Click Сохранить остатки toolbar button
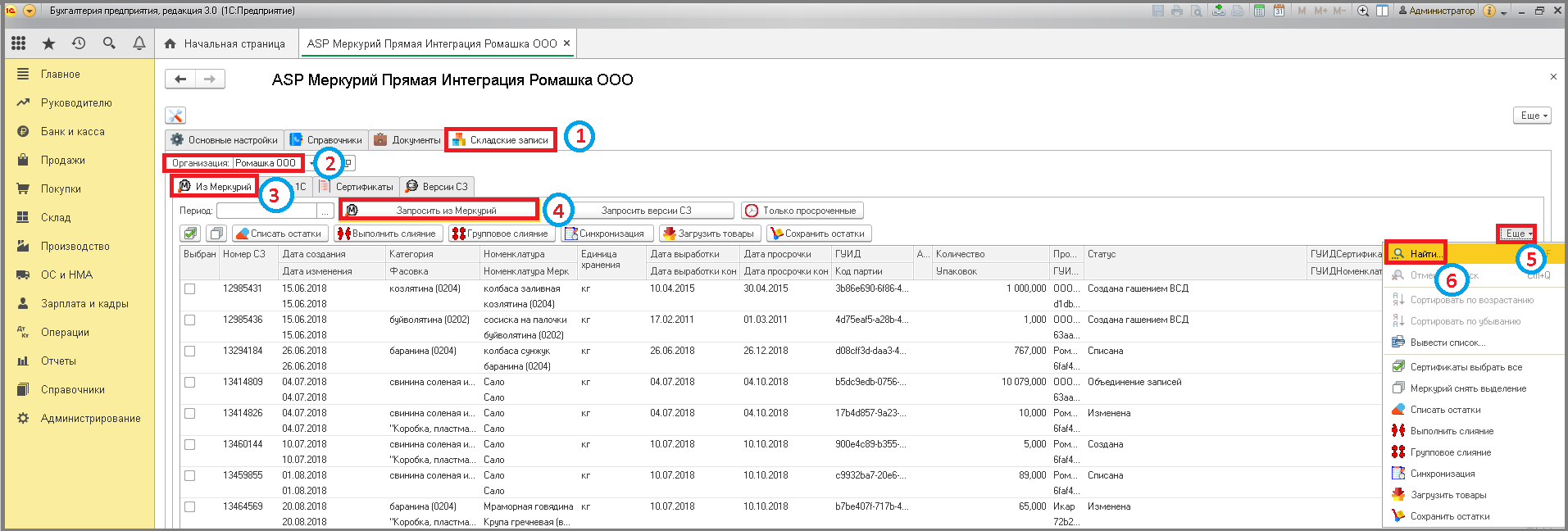The width and height of the screenshot is (1568, 531). pos(819,234)
